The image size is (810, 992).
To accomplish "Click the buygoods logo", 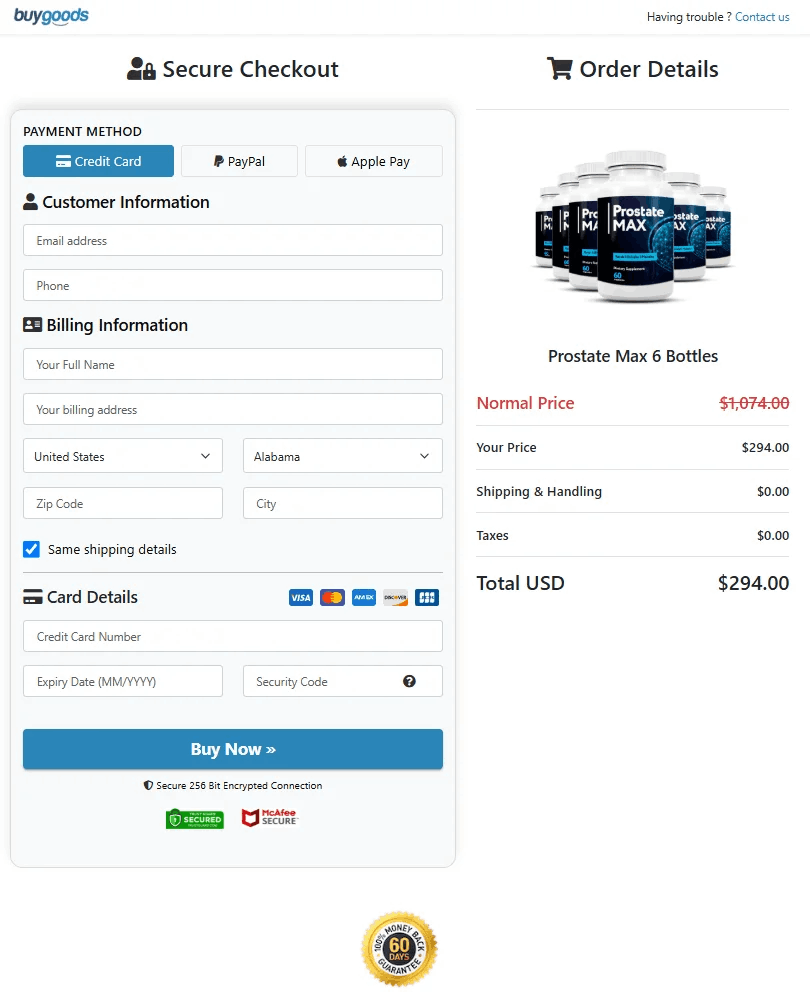I will pyautogui.click(x=51, y=16).
